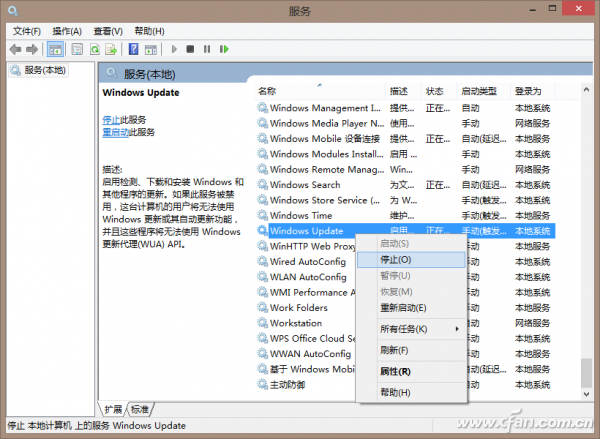Click the 停止 service link
The width and height of the screenshot is (600, 439).
(x=111, y=120)
